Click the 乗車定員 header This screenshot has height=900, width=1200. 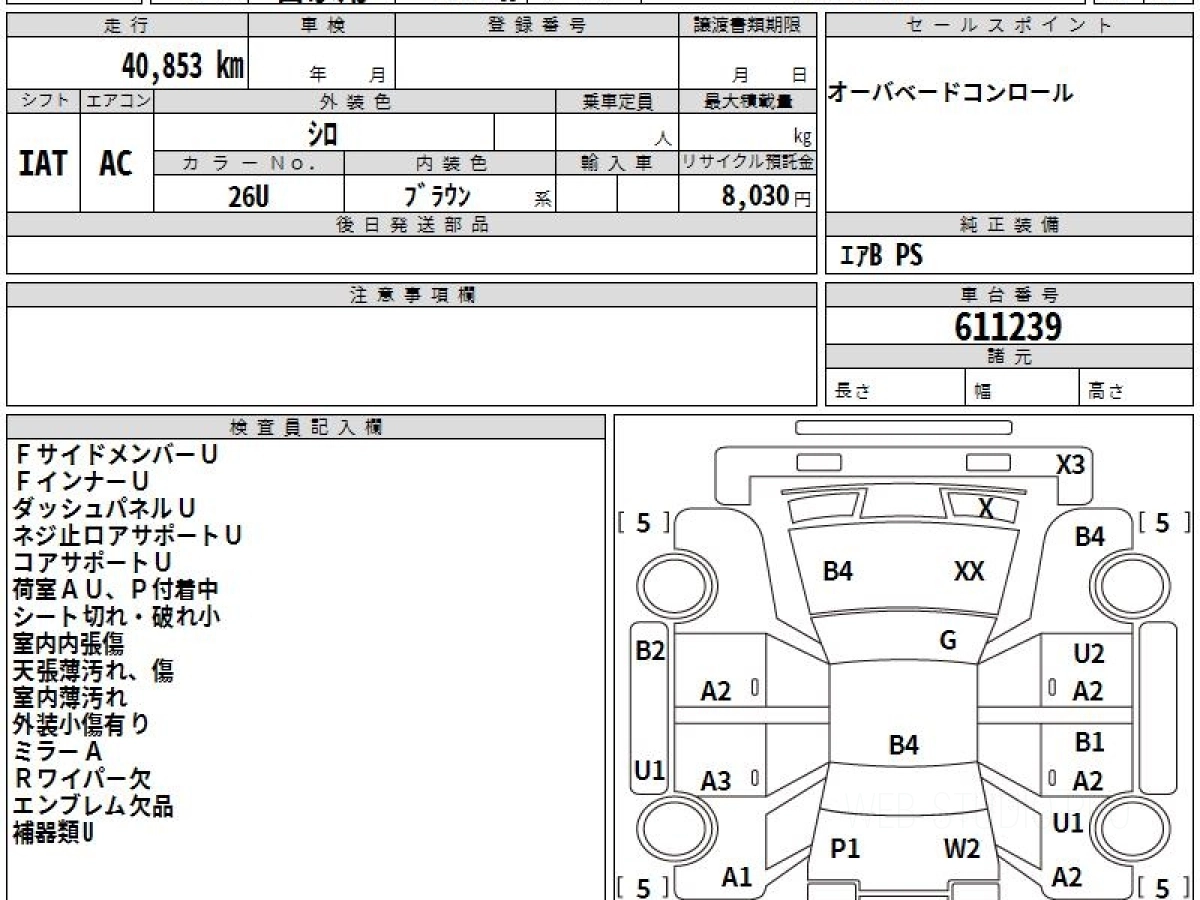(617, 101)
